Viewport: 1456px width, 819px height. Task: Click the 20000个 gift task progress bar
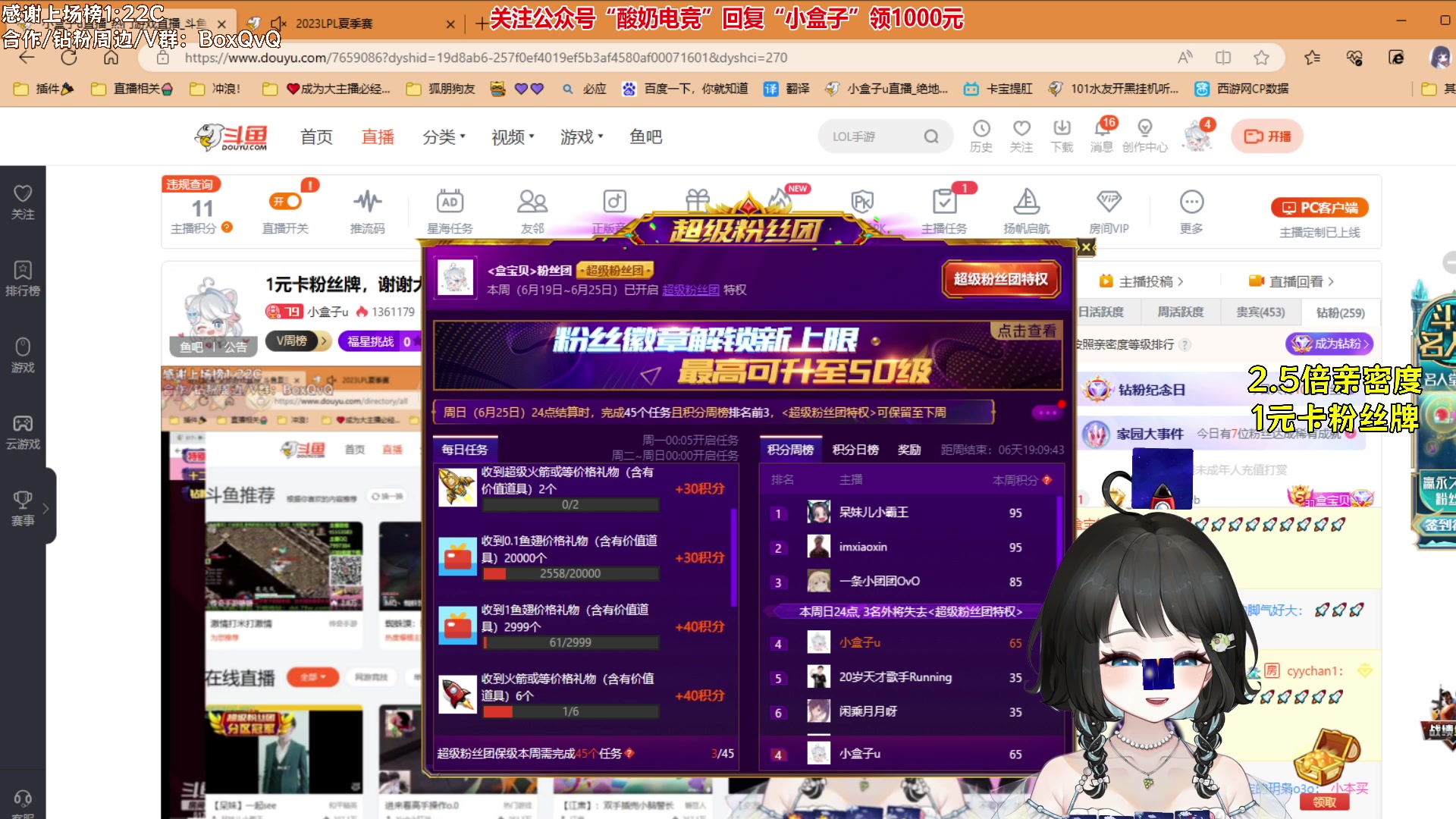(x=570, y=573)
